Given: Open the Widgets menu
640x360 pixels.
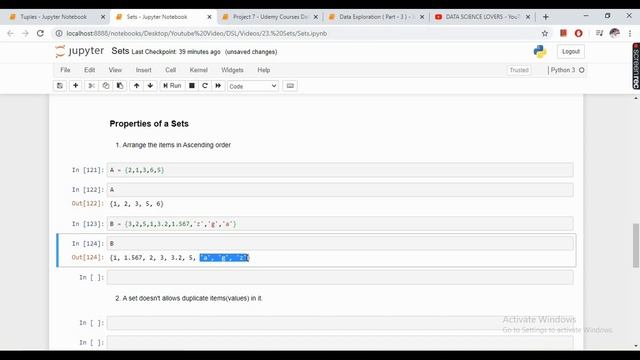Looking at the screenshot, I should pos(232,70).
